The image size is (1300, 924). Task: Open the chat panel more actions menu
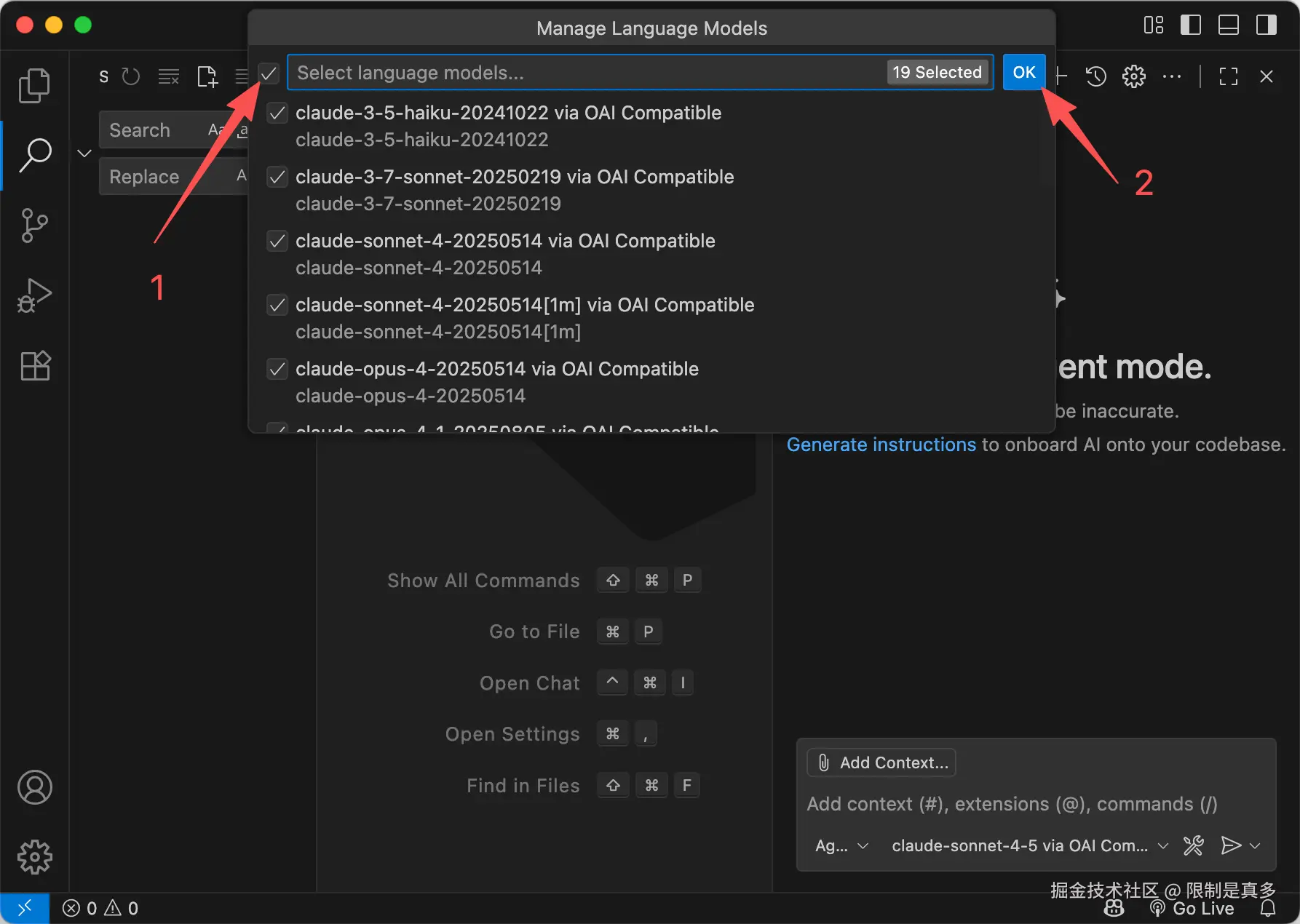(x=1172, y=76)
